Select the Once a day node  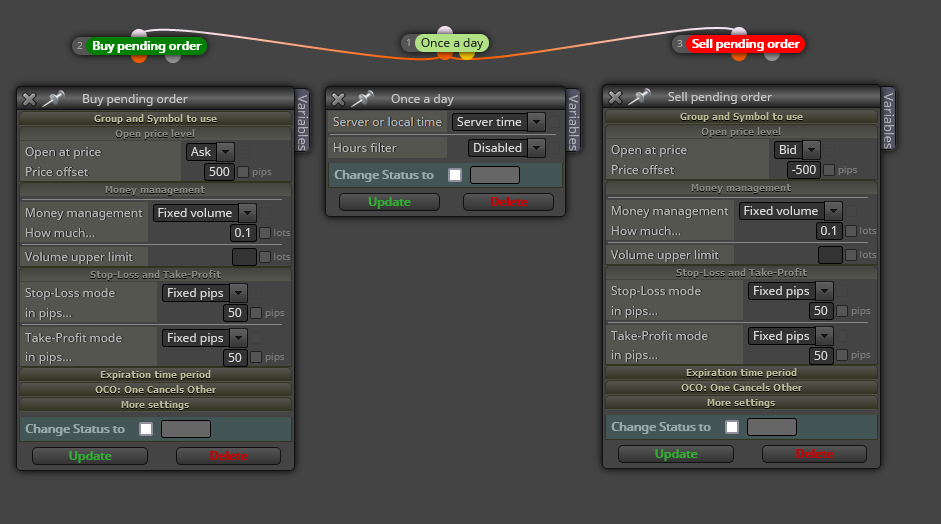452,43
